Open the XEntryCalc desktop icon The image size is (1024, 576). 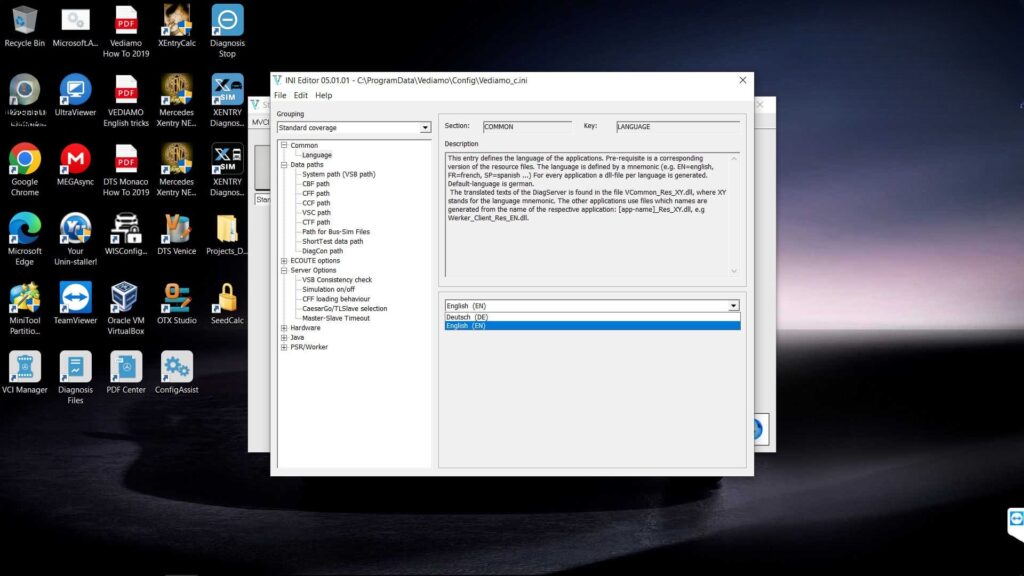176,21
